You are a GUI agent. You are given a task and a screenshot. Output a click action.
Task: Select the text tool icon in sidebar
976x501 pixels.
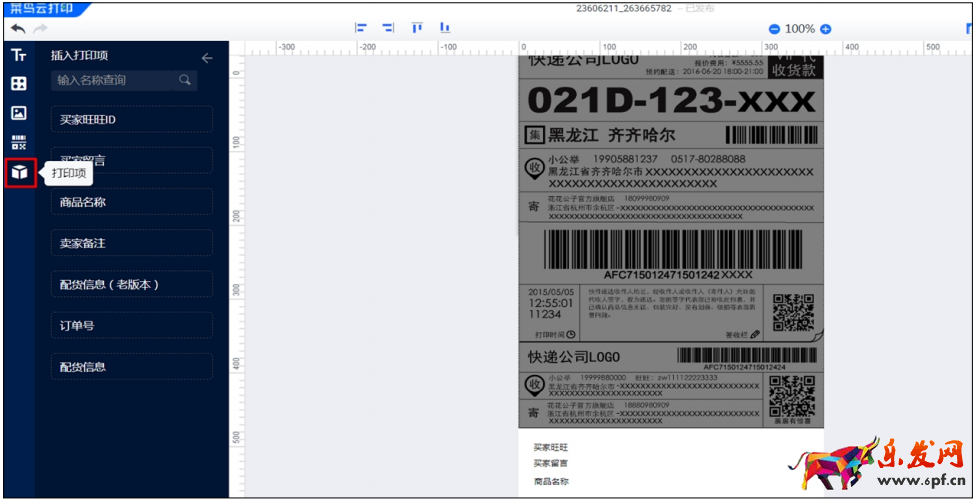coord(19,56)
